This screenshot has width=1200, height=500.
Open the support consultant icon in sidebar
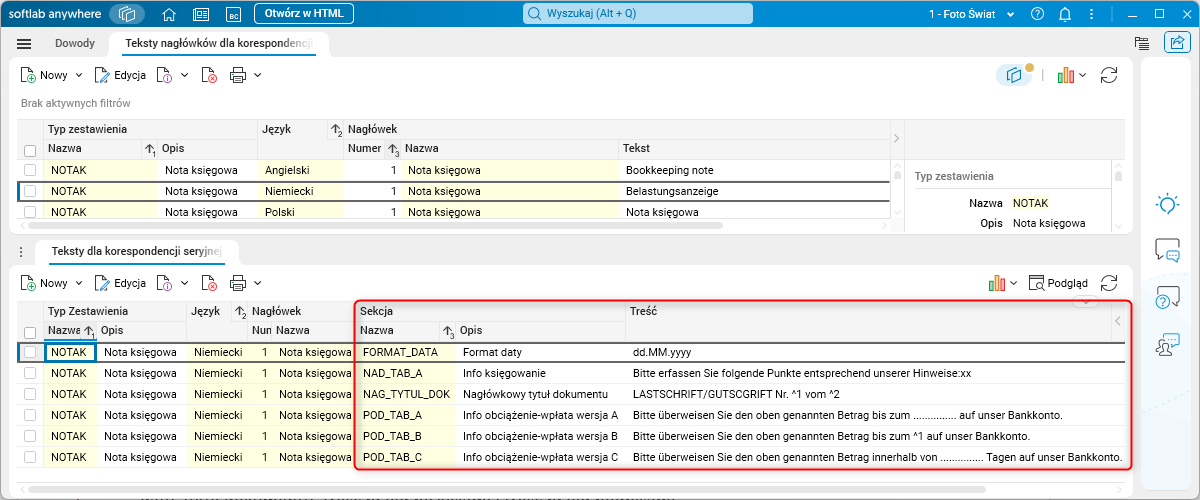coord(1167,345)
